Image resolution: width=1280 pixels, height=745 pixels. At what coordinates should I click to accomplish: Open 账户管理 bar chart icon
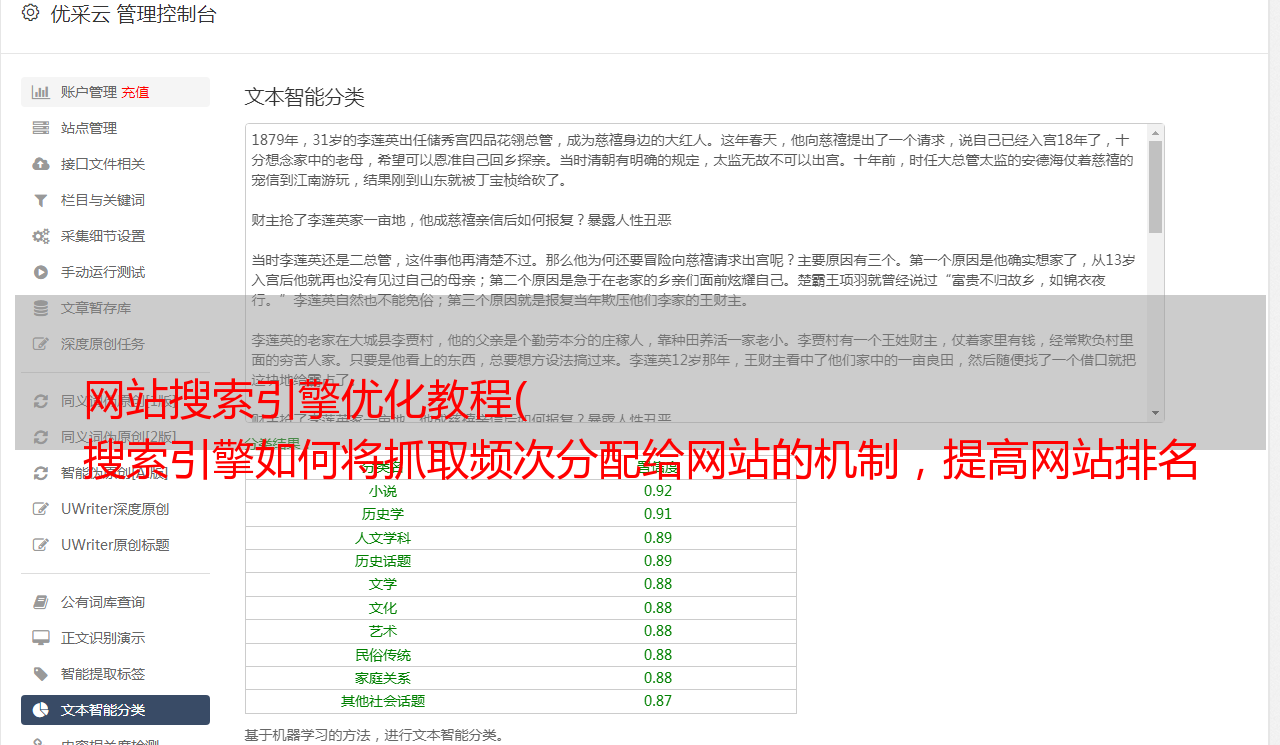[41, 92]
